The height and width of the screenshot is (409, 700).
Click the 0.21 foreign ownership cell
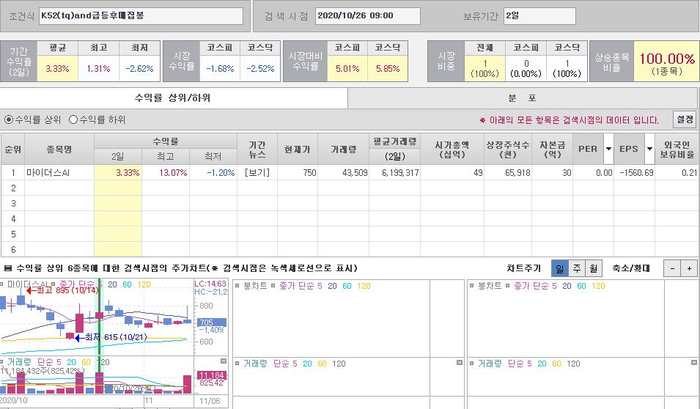point(676,173)
